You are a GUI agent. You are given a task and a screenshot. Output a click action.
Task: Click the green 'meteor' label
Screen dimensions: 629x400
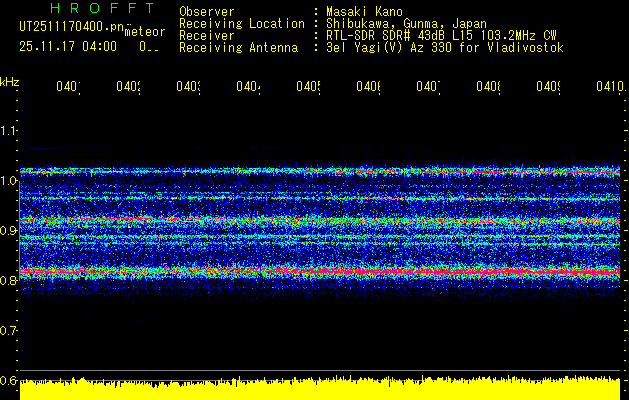tap(145, 32)
